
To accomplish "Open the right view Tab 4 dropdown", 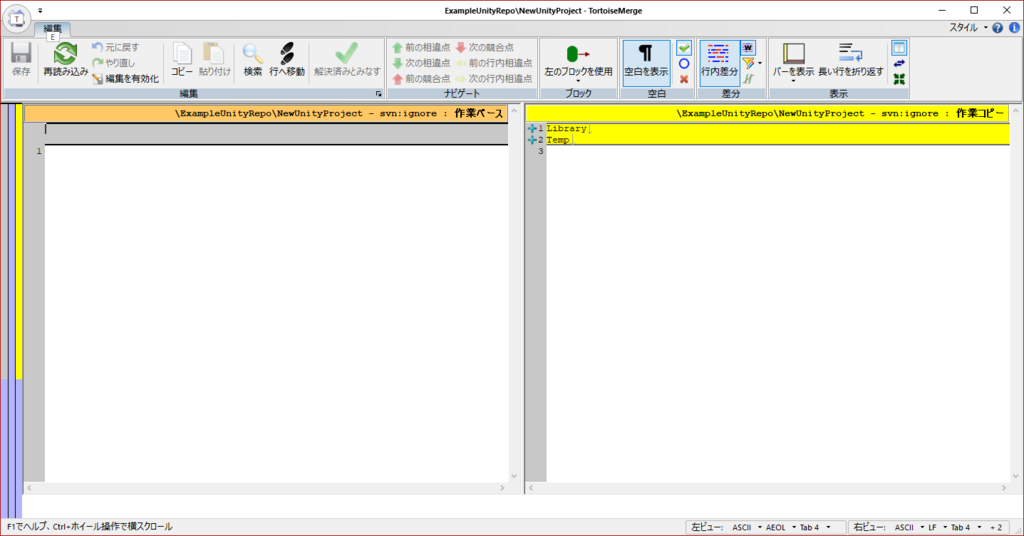I will pyautogui.click(x=966, y=528).
